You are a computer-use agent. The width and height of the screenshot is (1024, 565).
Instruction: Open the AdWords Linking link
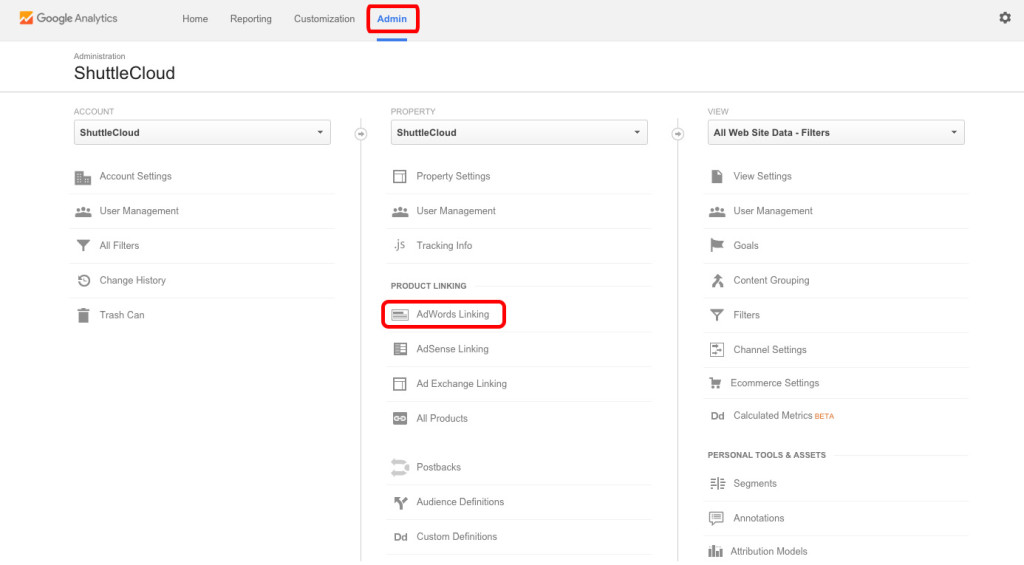pyautogui.click(x=453, y=314)
